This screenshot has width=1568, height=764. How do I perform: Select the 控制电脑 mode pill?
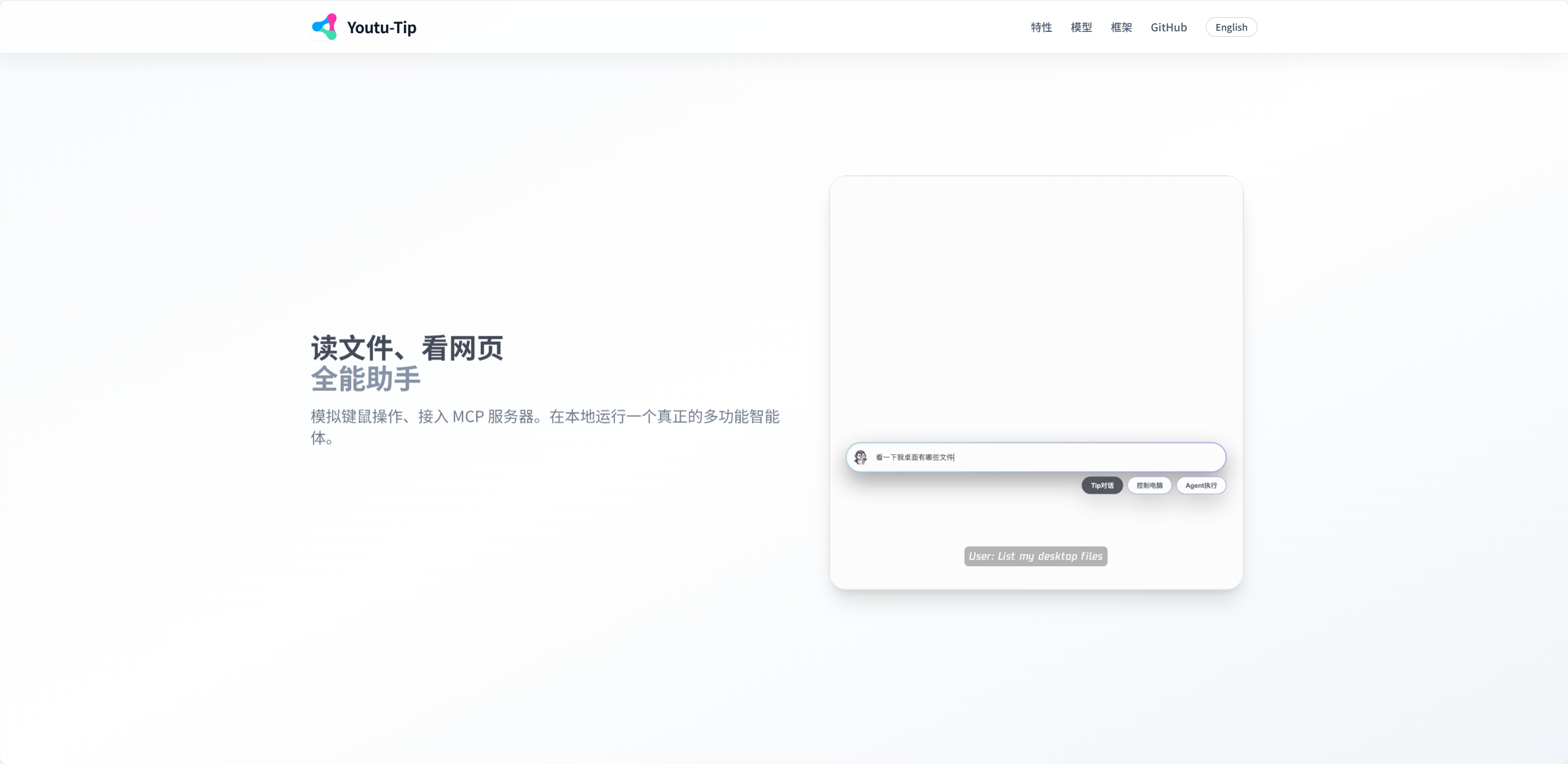tap(1149, 486)
